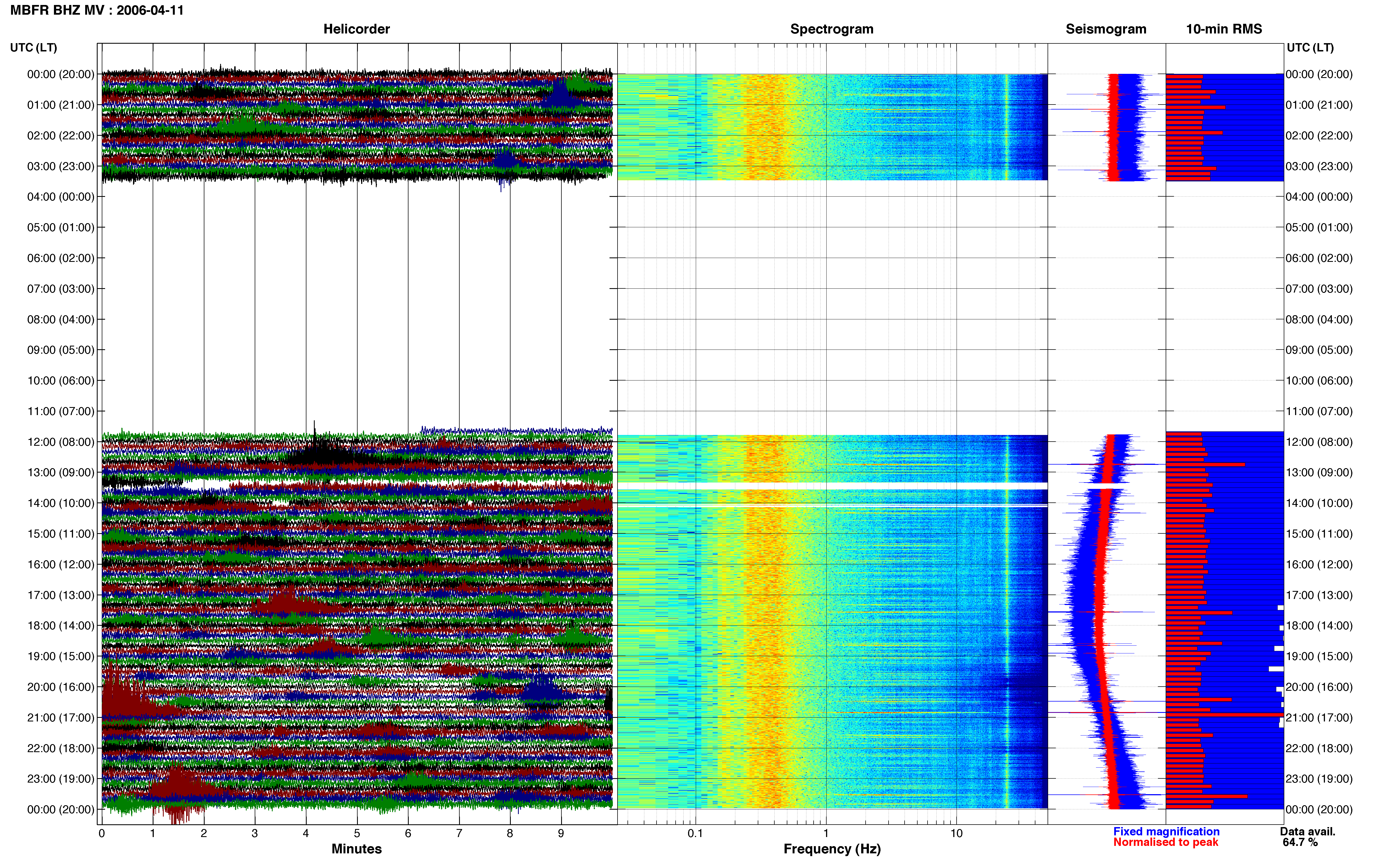Click the 21:00 (17:00) label beside the RMS panel
The image size is (1388, 868).
pyautogui.click(x=1319, y=718)
